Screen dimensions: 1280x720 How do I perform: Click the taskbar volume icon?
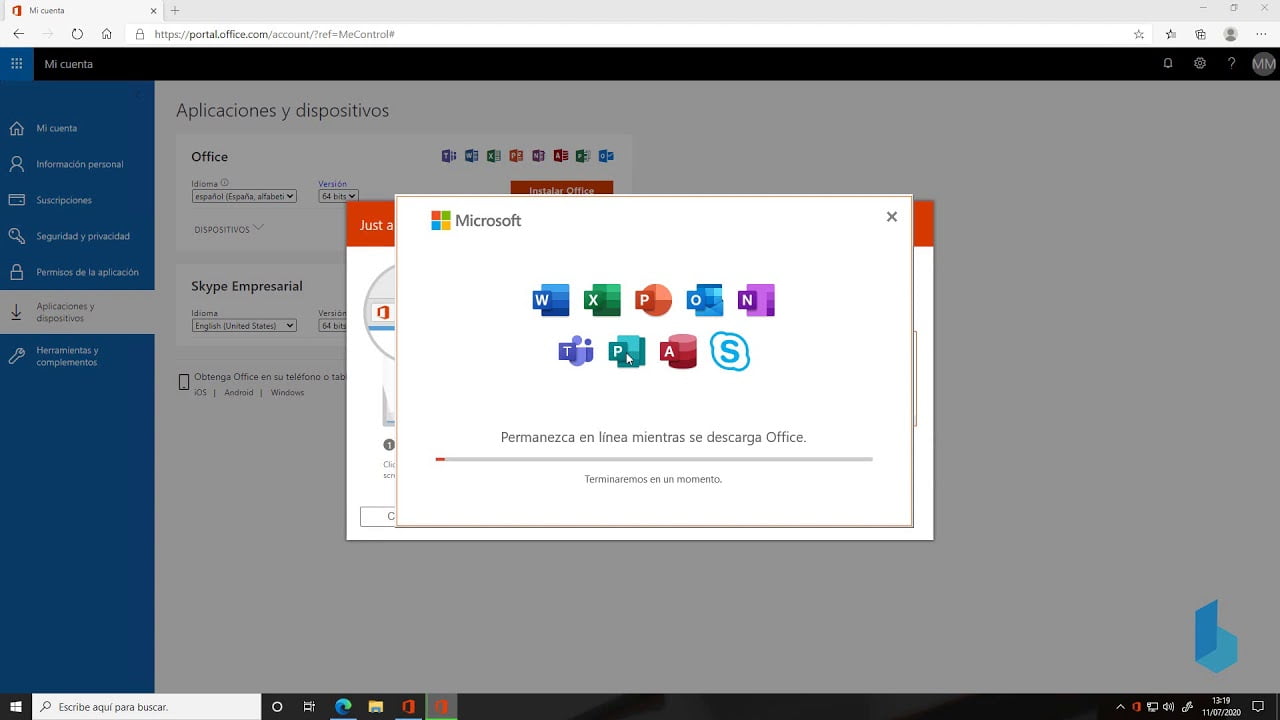click(x=1168, y=707)
